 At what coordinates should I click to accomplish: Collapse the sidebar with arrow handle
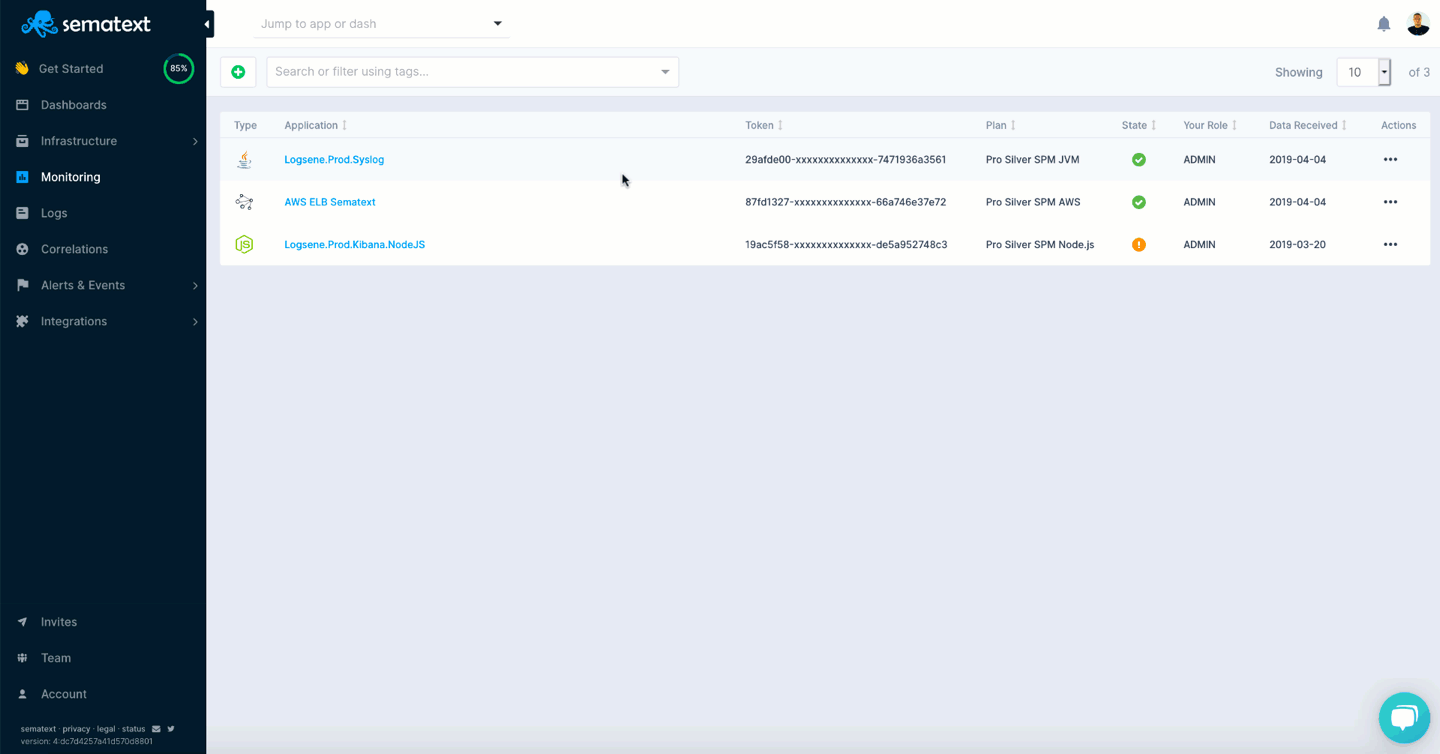(x=208, y=24)
